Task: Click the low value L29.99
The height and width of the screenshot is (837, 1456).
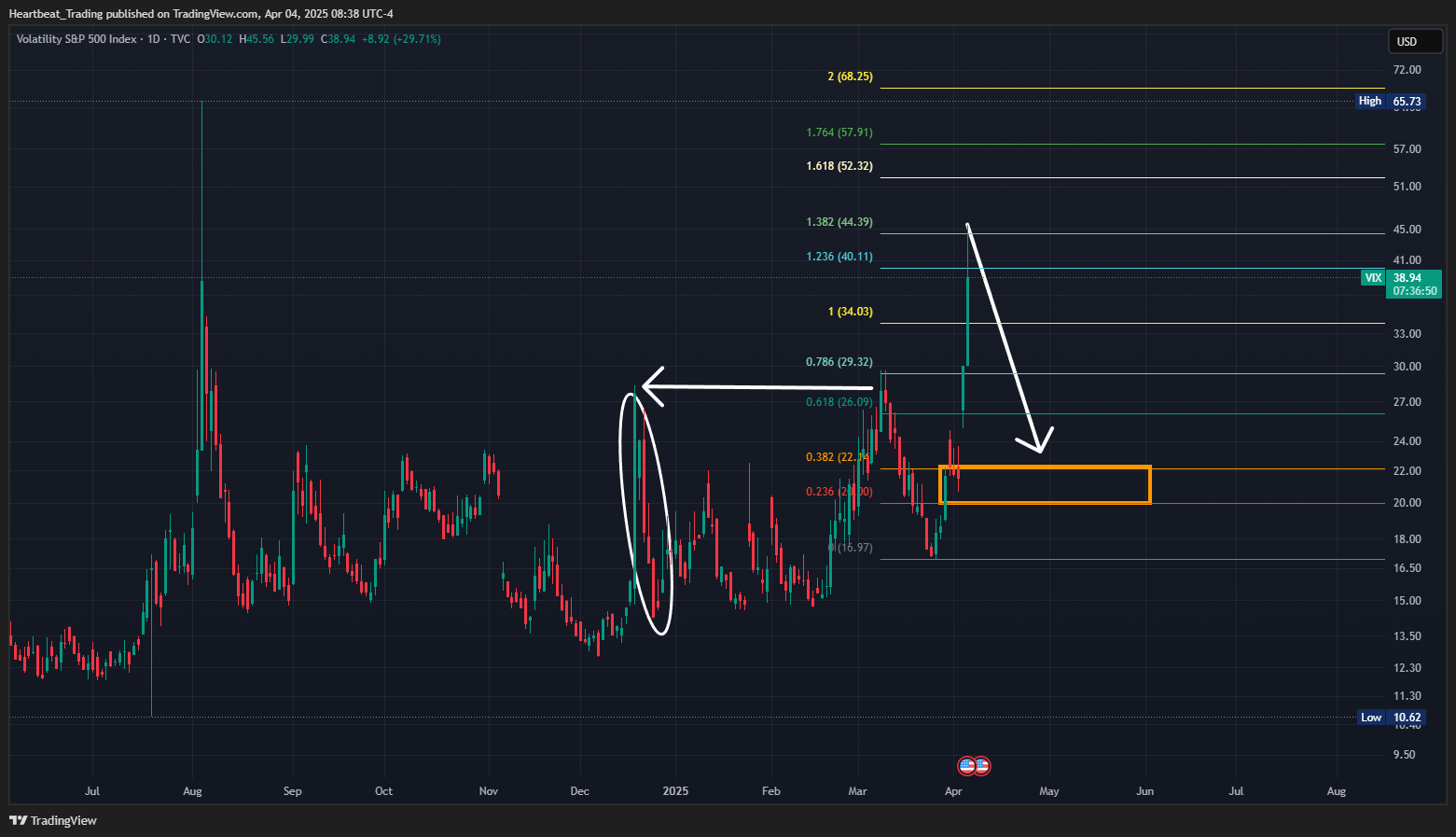Action: [x=298, y=39]
